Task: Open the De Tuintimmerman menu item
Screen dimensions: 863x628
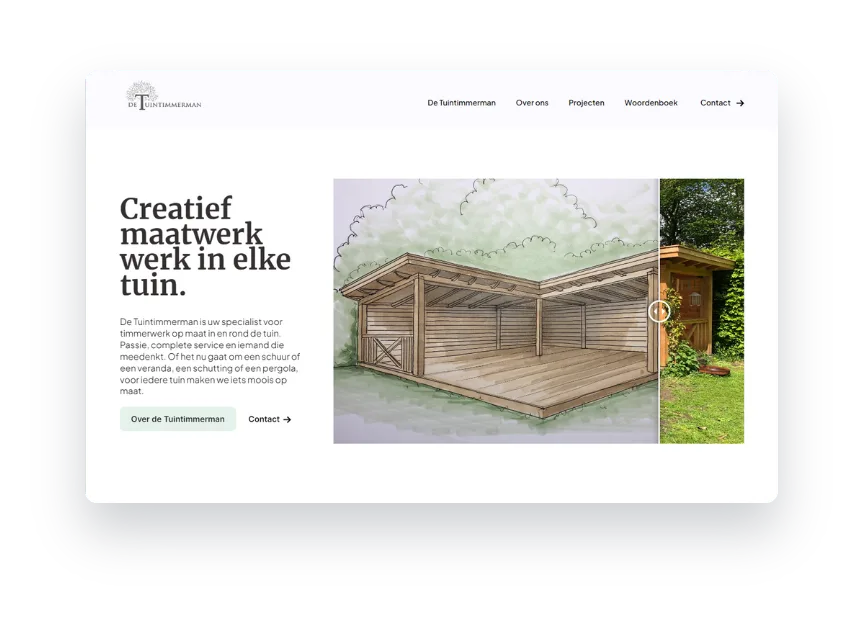Action: point(461,103)
